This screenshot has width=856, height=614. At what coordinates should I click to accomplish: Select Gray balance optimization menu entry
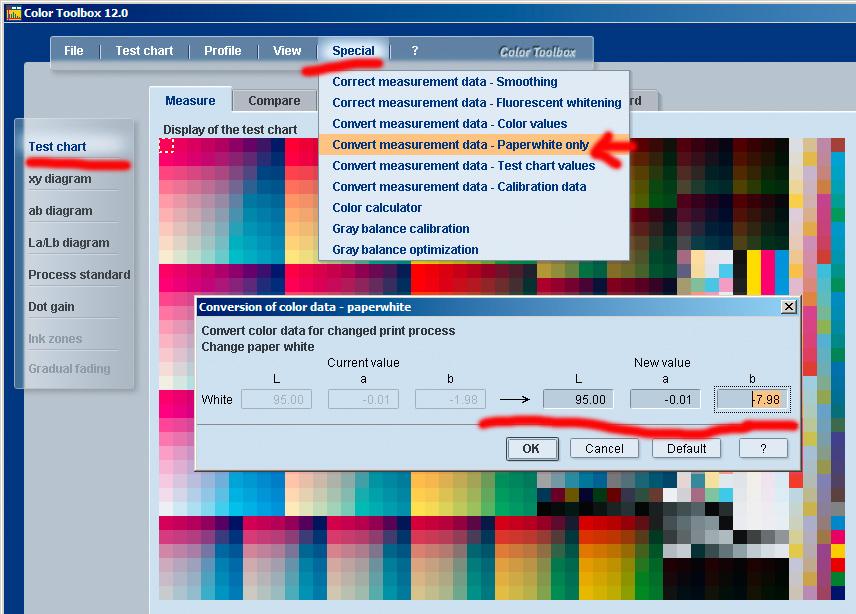click(x=405, y=250)
